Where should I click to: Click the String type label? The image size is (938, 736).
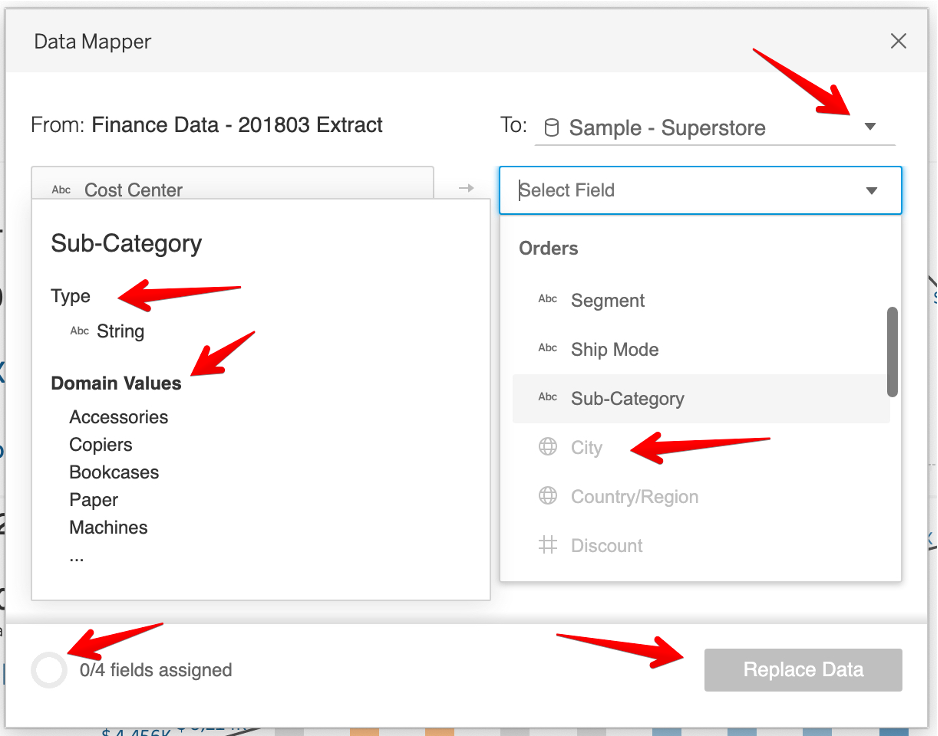(x=120, y=331)
